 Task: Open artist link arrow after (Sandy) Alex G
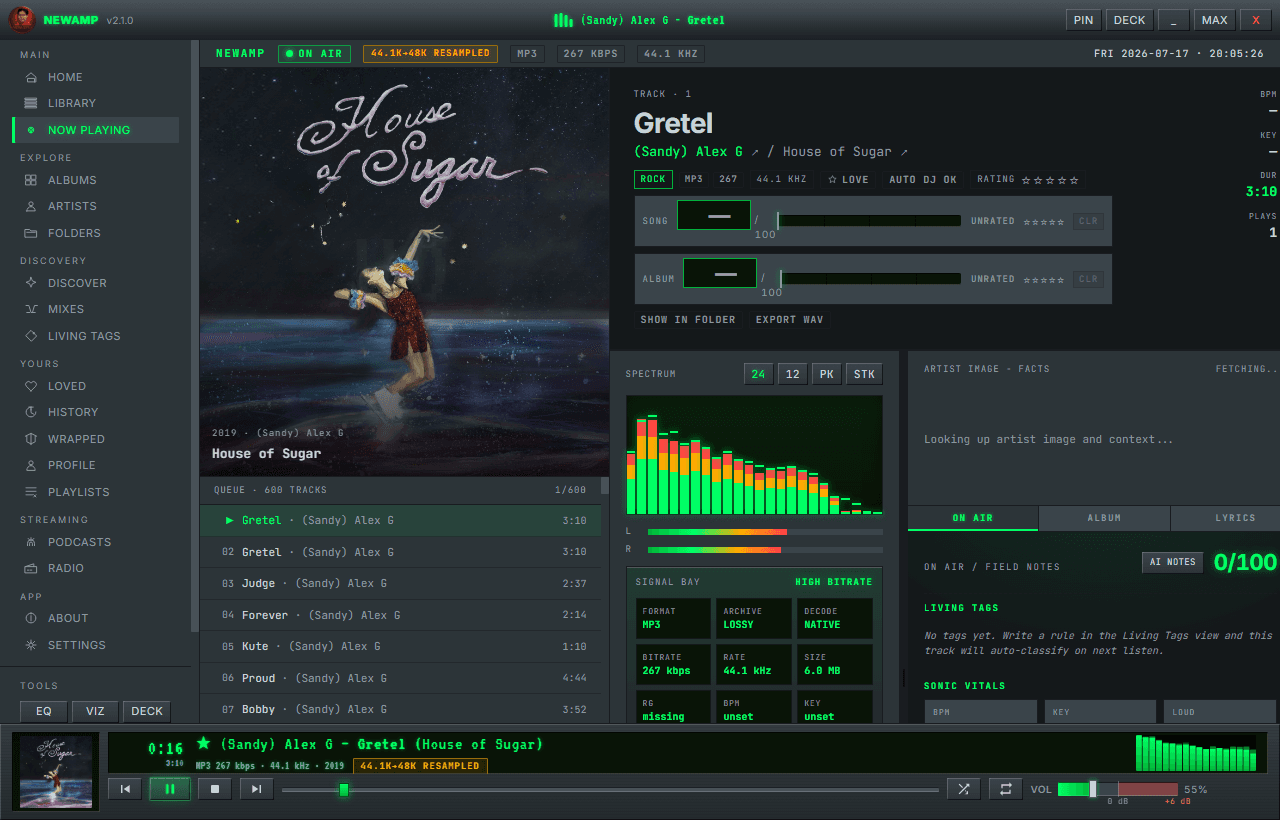[756, 152]
